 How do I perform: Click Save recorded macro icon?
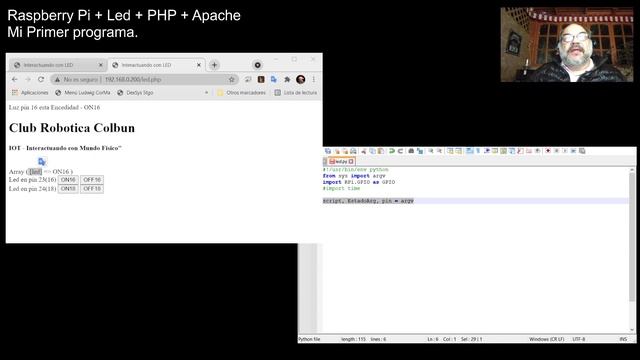(x=582, y=151)
